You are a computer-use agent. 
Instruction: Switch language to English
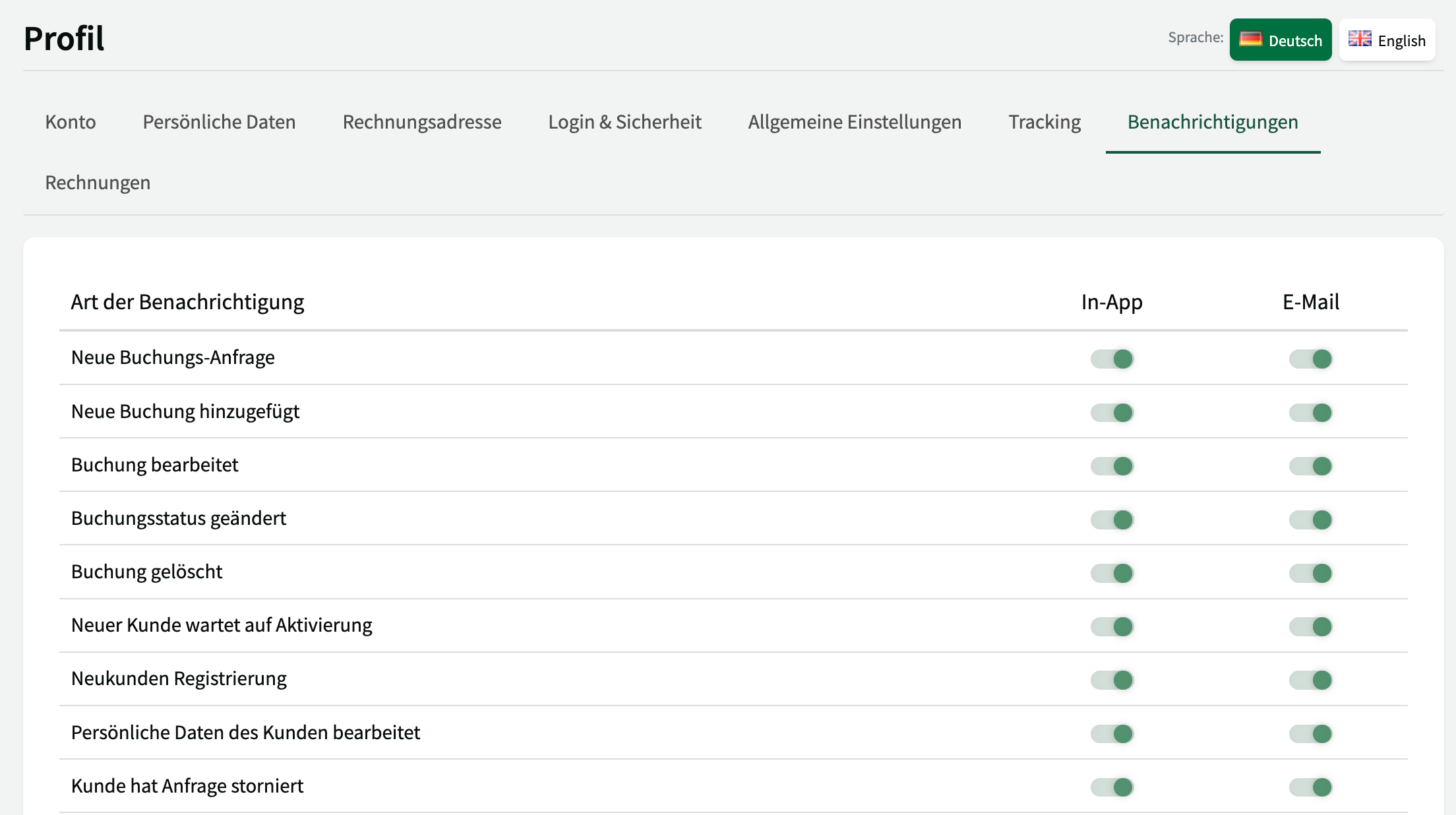pos(1387,40)
